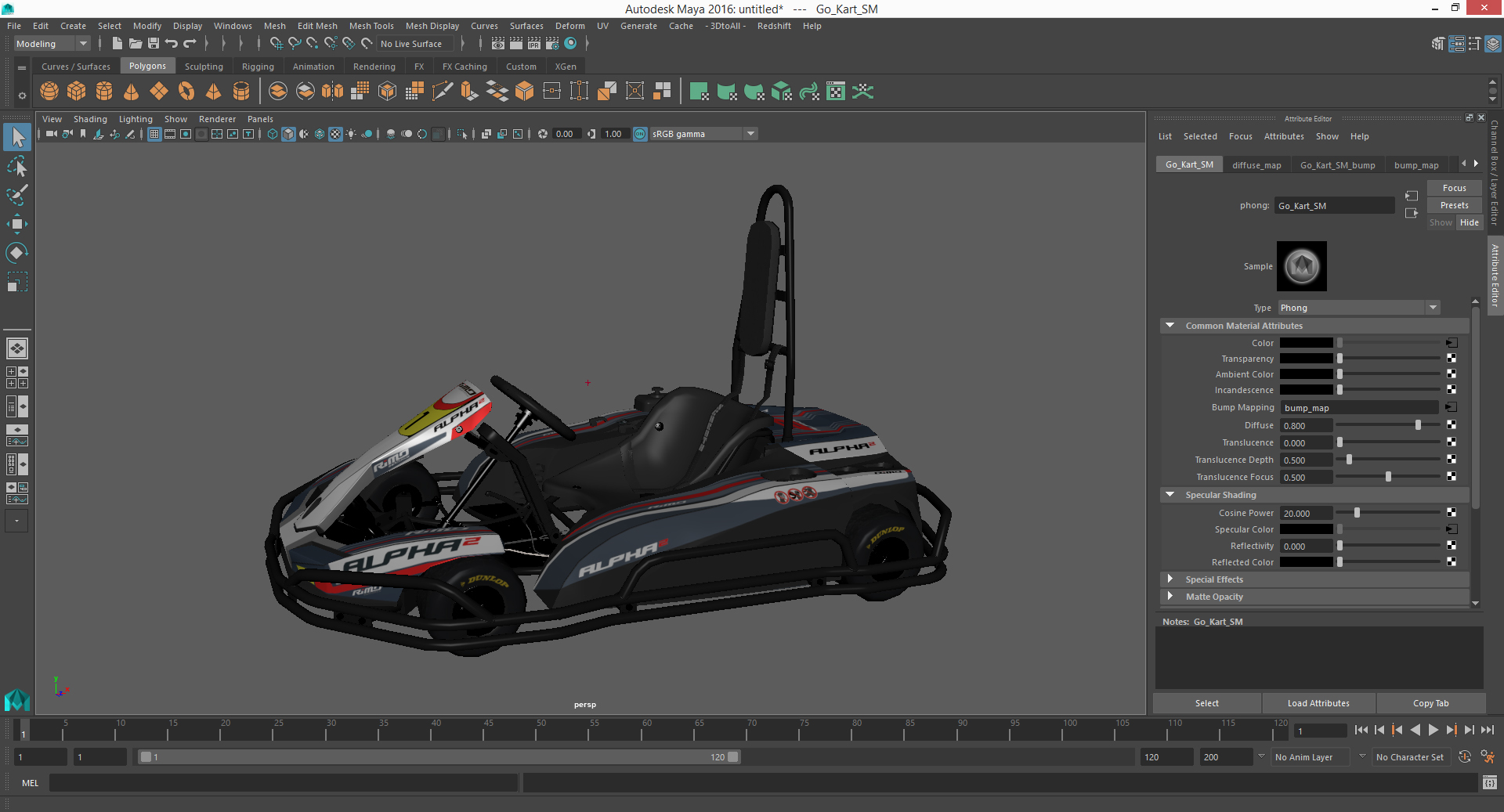Click the single perspective view layout icon

tap(17, 348)
